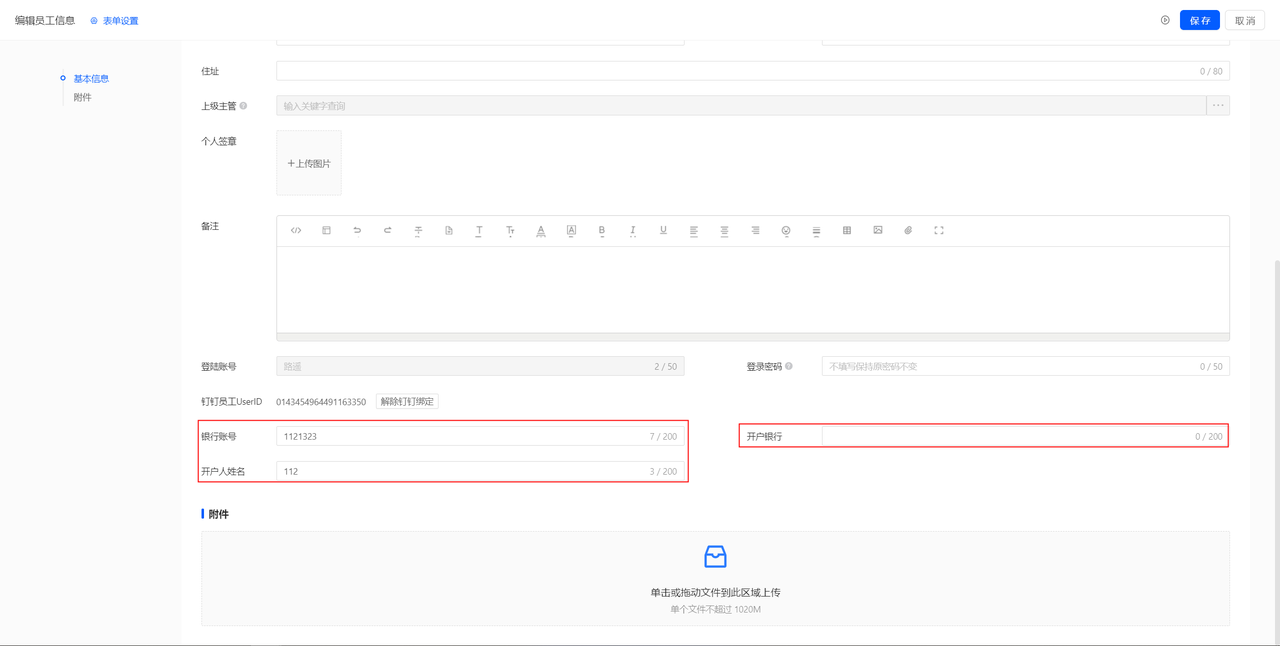Click the underline icon in editor

[x=663, y=231]
